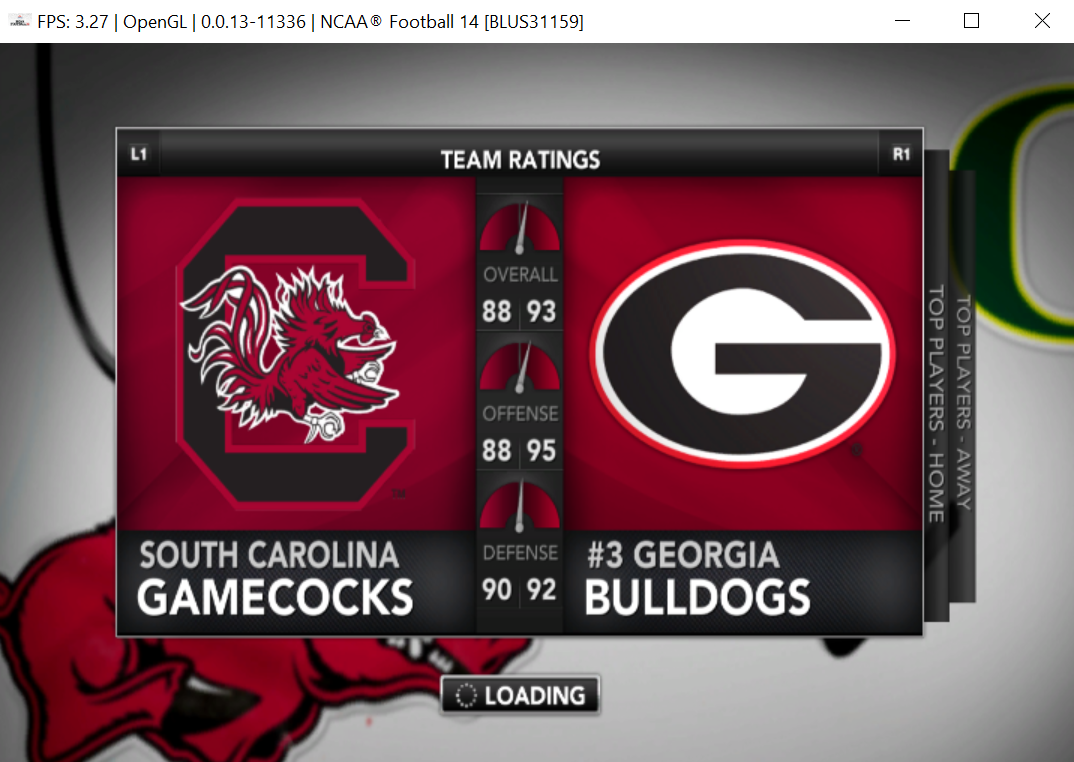
Task: Click the Offense rating gauge
Action: (520, 368)
